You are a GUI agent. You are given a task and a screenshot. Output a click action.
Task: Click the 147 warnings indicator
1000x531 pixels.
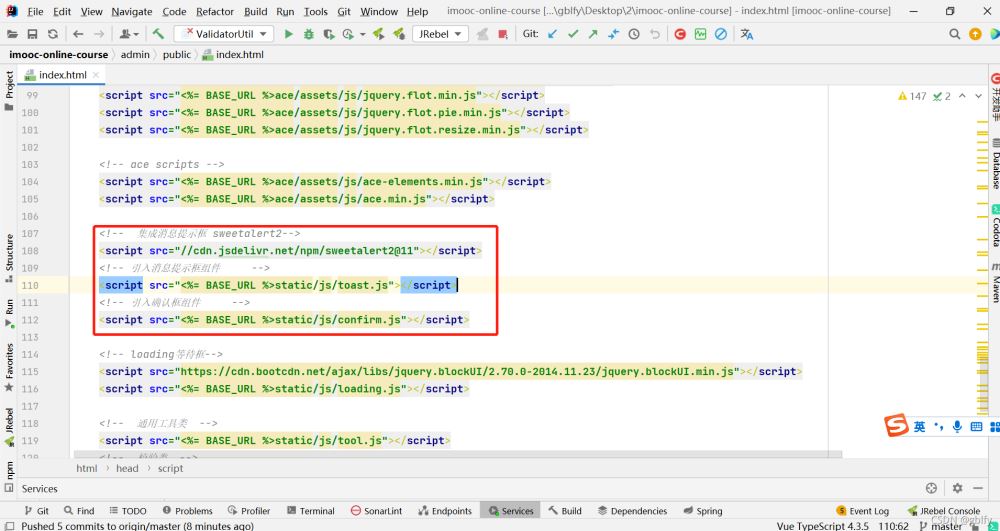coord(912,96)
